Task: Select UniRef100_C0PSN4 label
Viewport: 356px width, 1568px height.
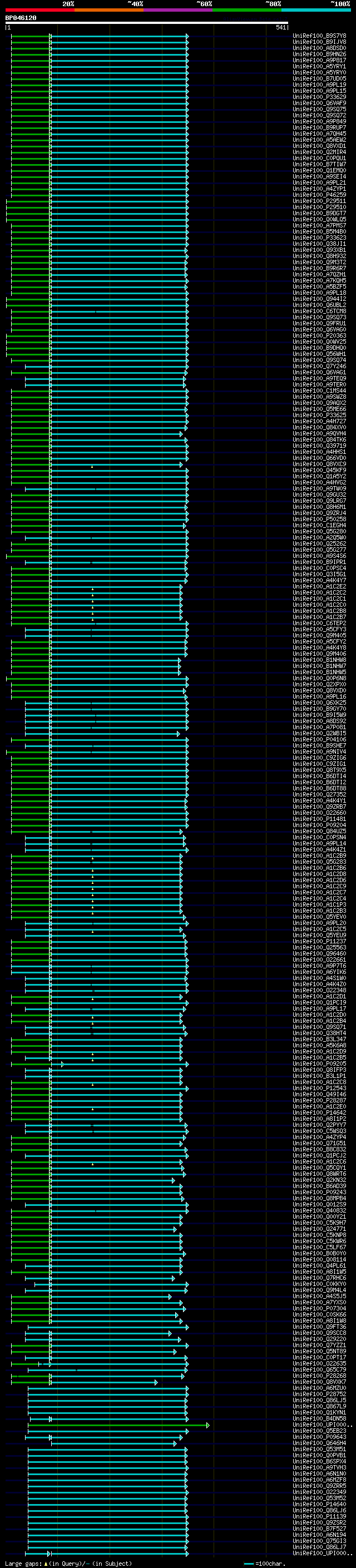Action: coord(319,837)
